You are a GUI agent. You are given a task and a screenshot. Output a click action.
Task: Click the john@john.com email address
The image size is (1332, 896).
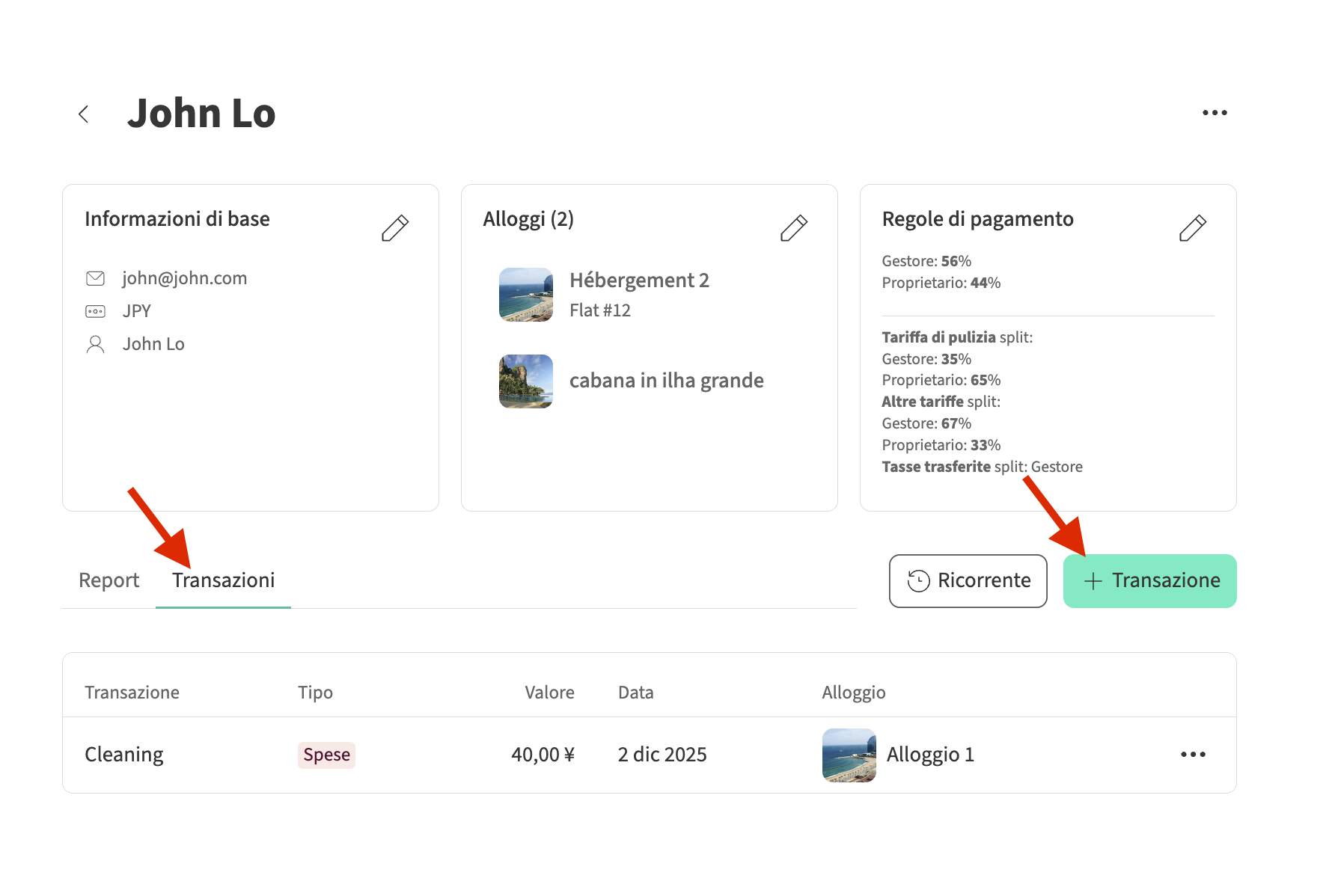tap(185, 279)
